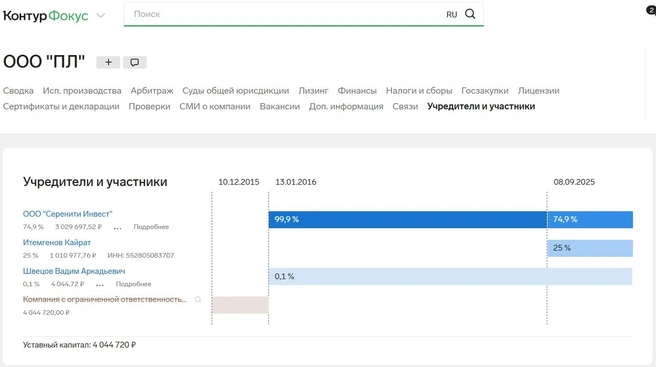Expand ellipsis in the Серенити Инвест row

(x=118, y=228)
